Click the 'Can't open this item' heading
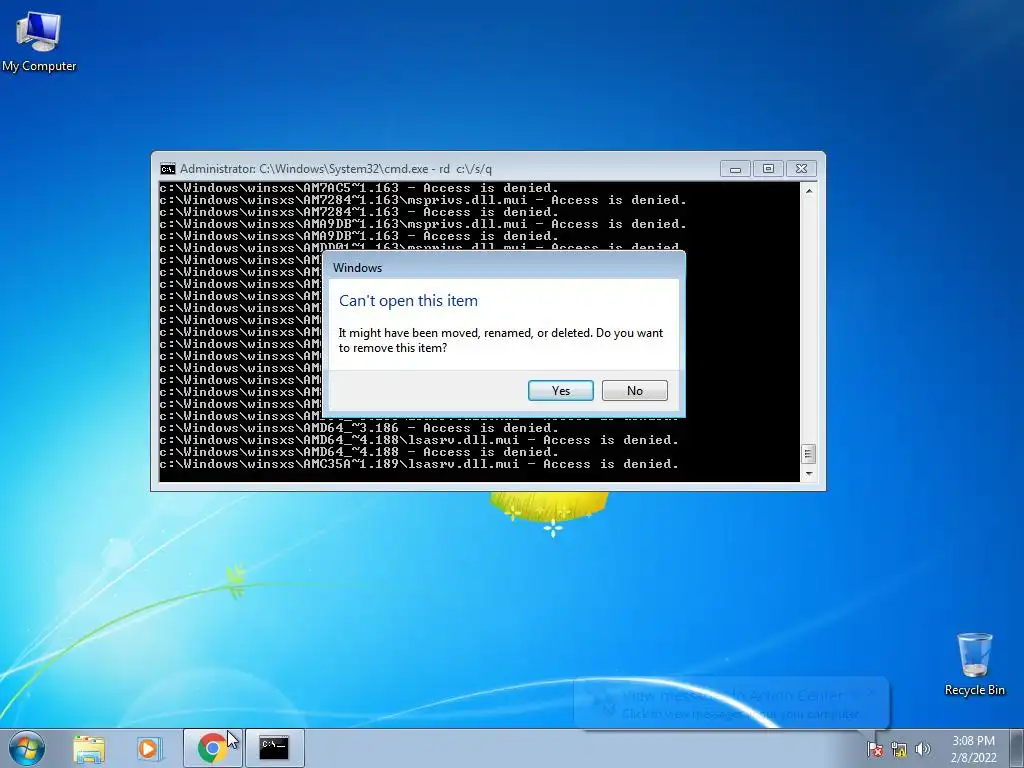The width and height of the screenshot is (1024, 768). (x=408, y=301)
